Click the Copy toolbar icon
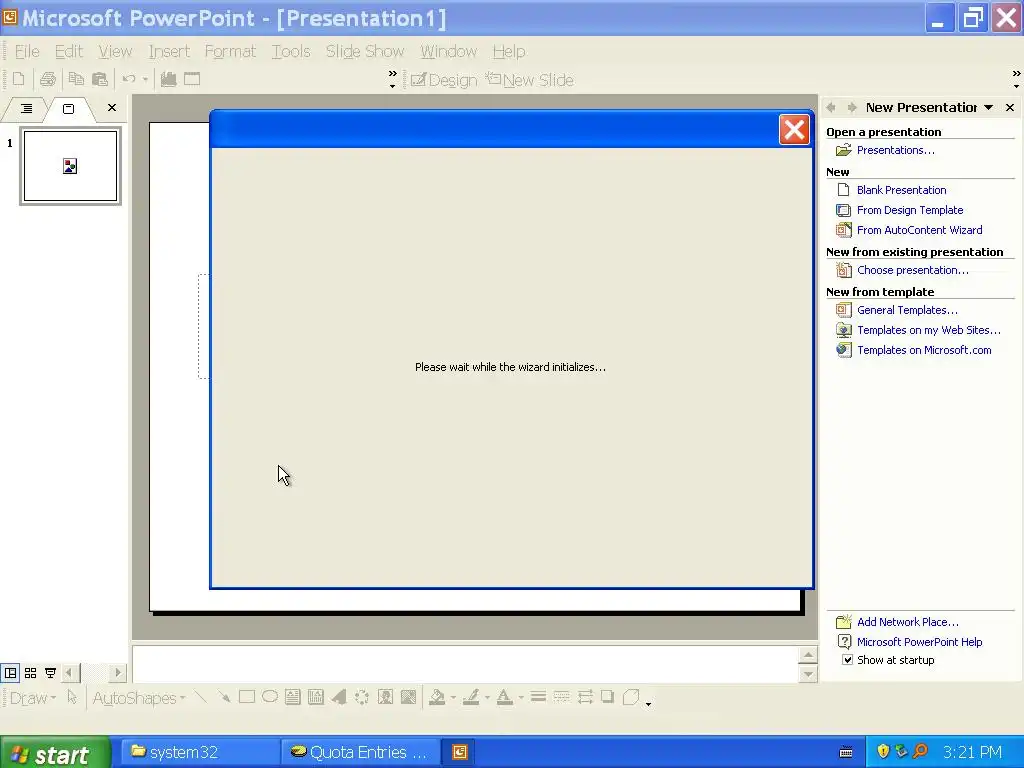Screen dimensions: 1024x768 tap(76, 79)
